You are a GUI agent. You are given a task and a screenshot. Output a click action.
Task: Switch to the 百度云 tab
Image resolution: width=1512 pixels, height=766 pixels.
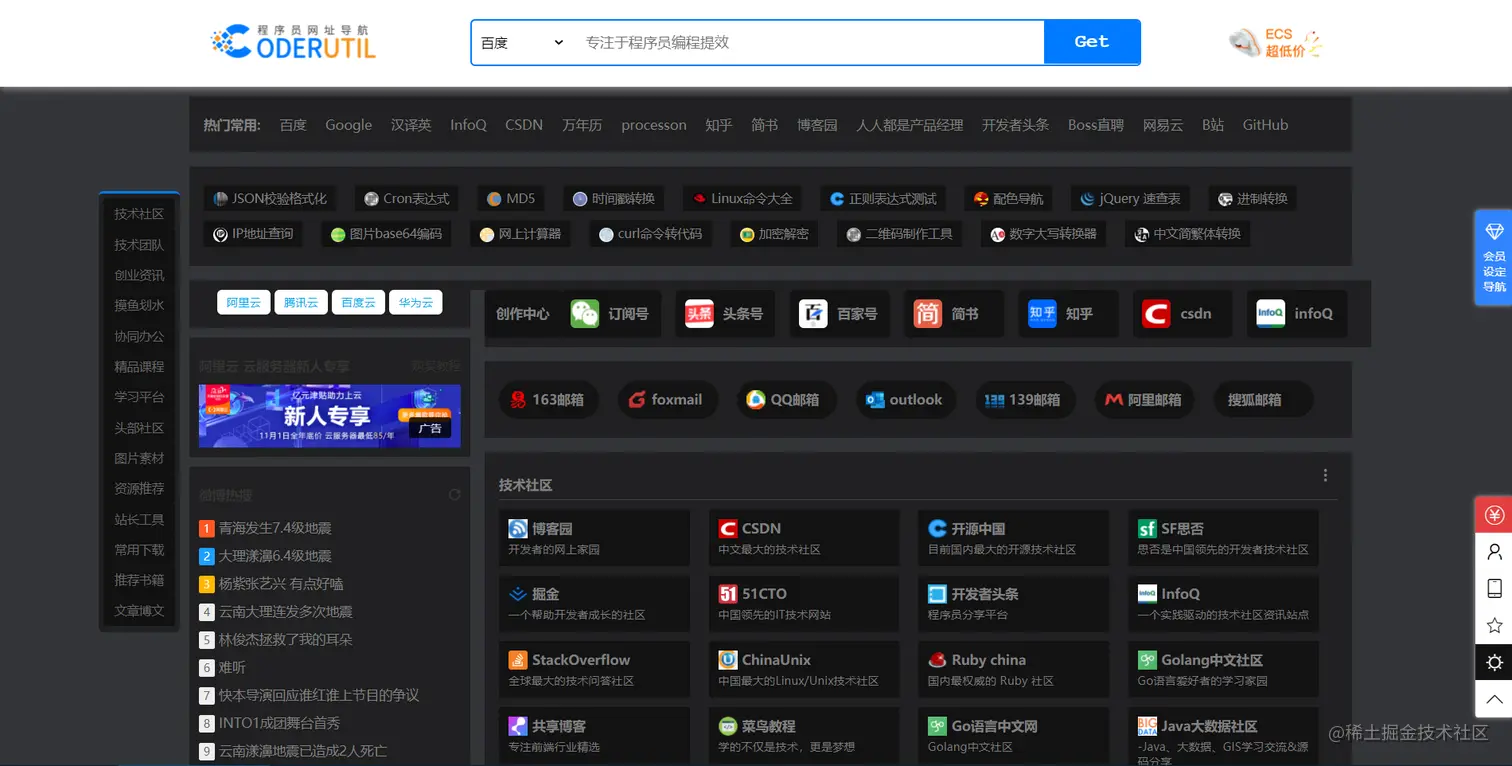358,302
